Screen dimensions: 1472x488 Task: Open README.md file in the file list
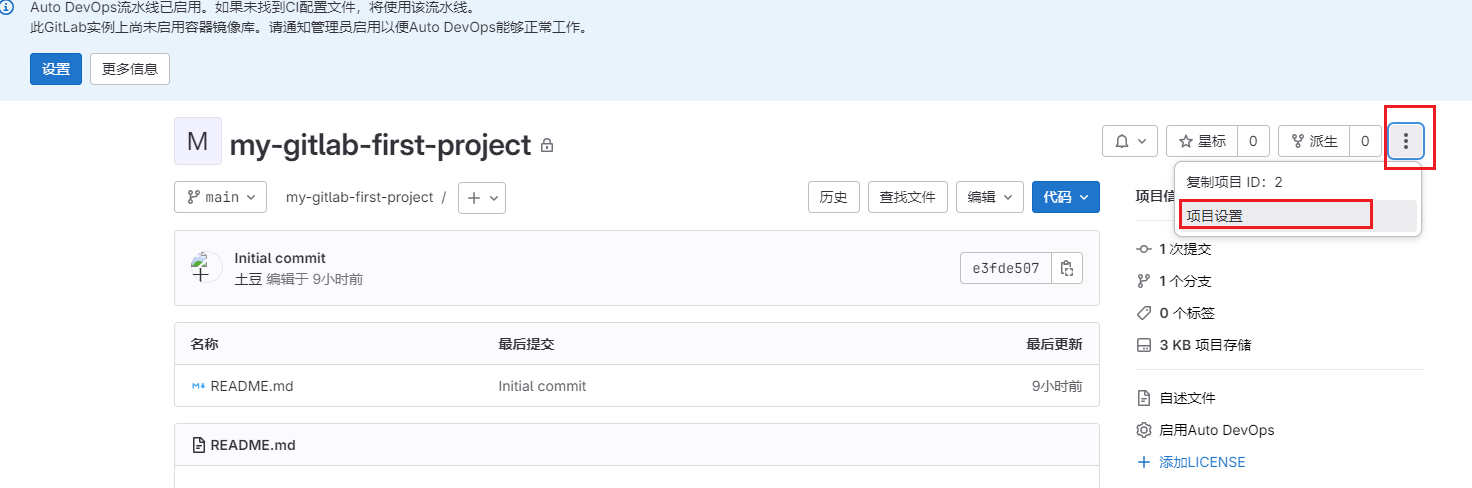point(251,386)
